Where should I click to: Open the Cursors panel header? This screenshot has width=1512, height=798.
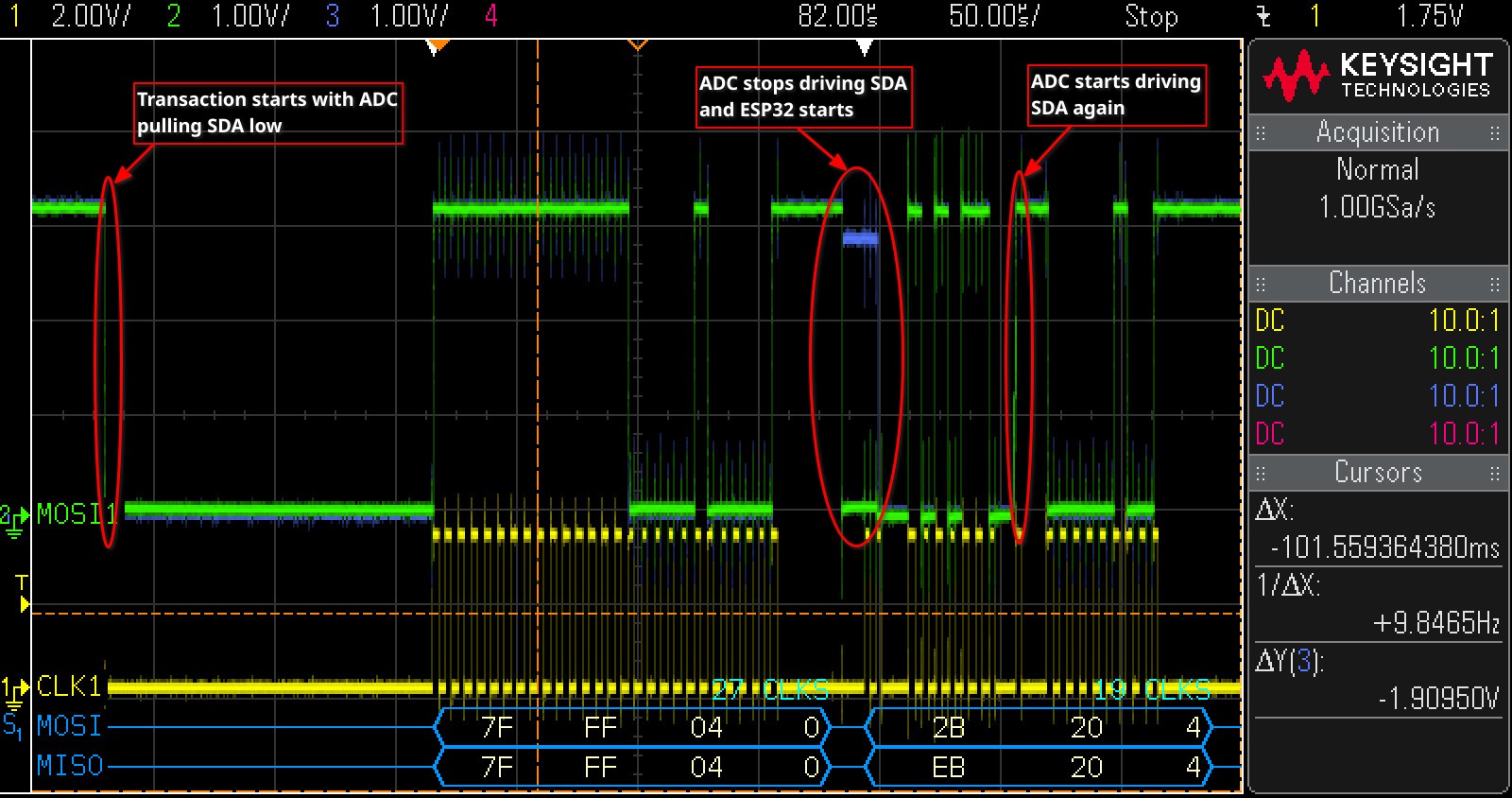pyautogui.click(x=1378, y=472)
